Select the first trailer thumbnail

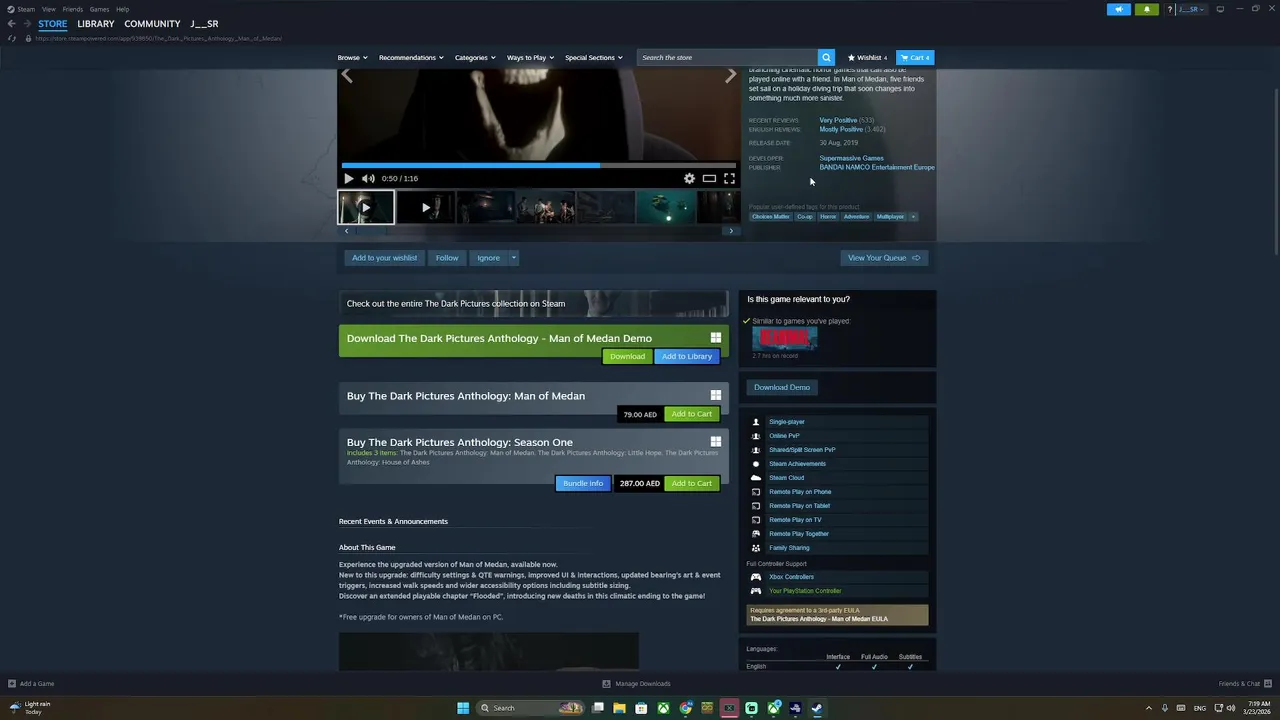pyautogui.click(x=366, y=207)
